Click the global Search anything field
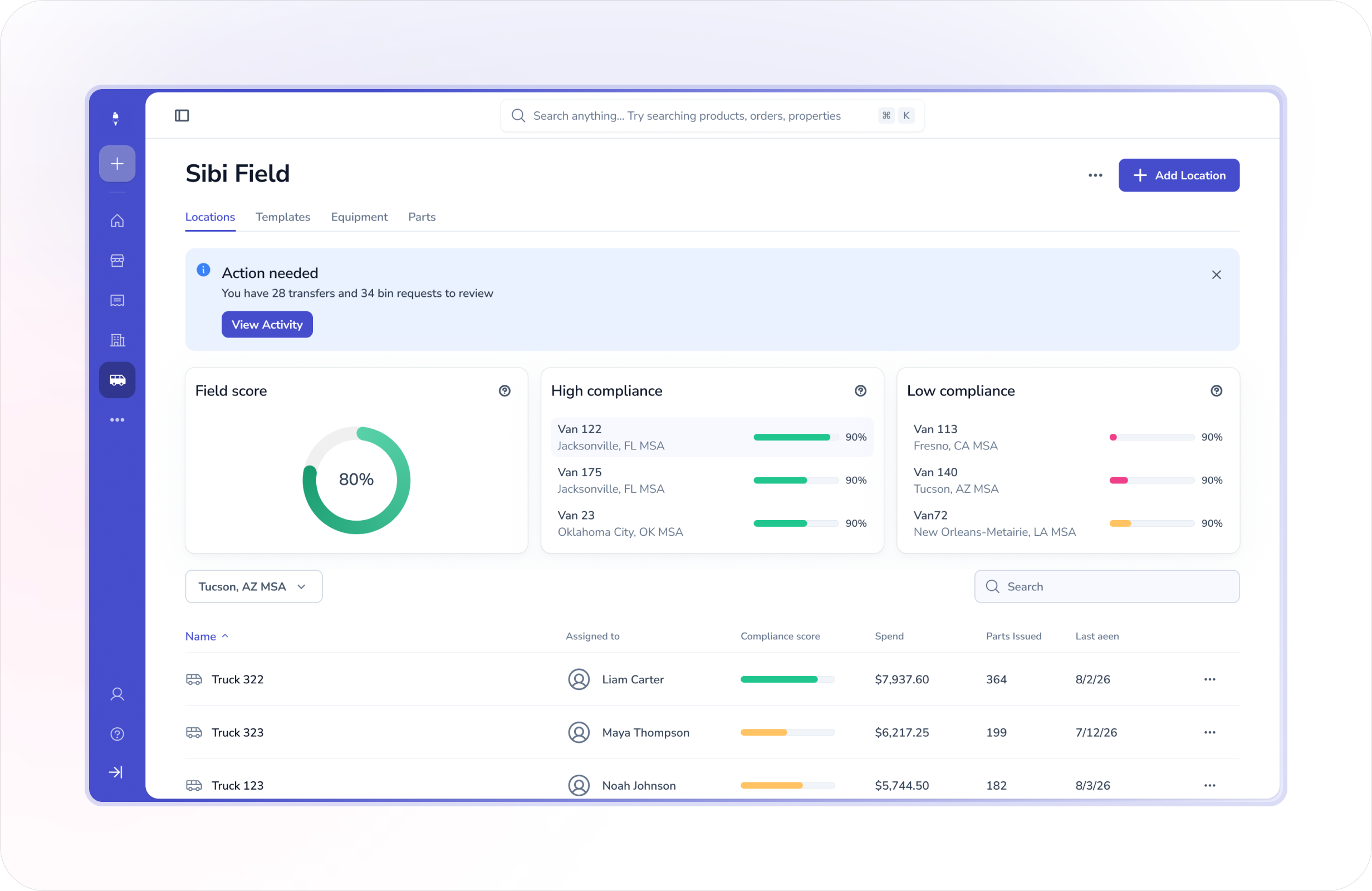This screenshot has width=1372, height=891. click(712, 115)
